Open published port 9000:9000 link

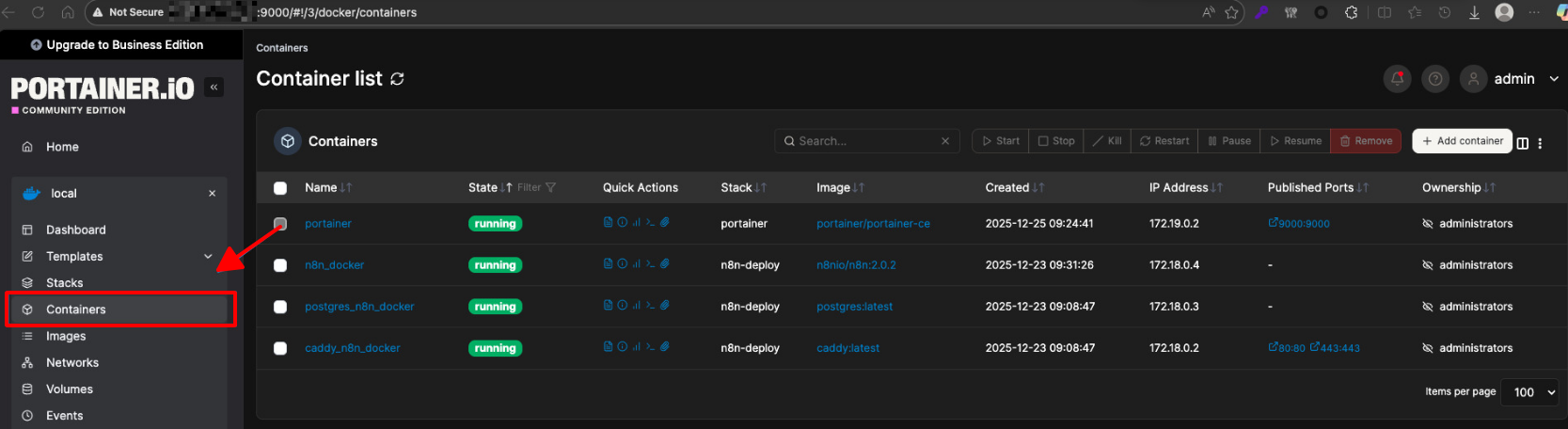[1299, 224]
